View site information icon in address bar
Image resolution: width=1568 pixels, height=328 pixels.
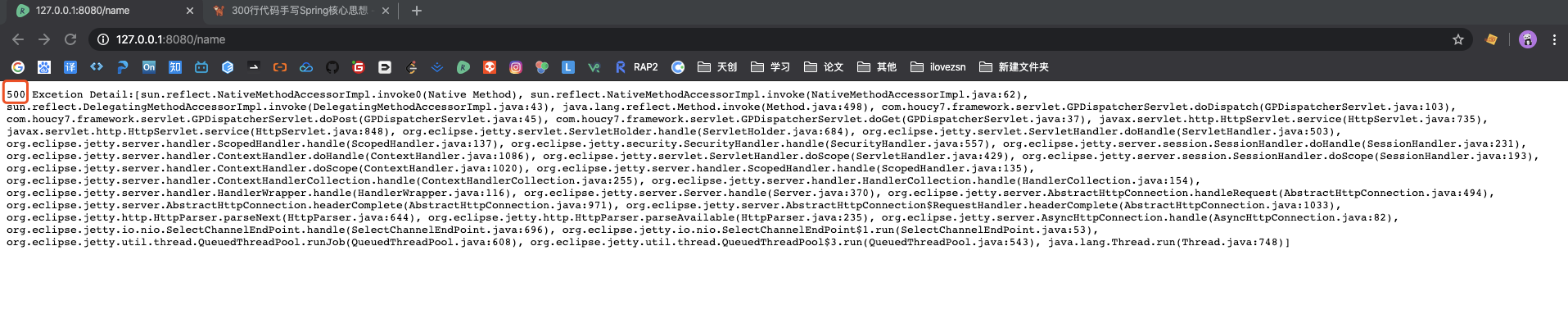click(x=103, y=39)
